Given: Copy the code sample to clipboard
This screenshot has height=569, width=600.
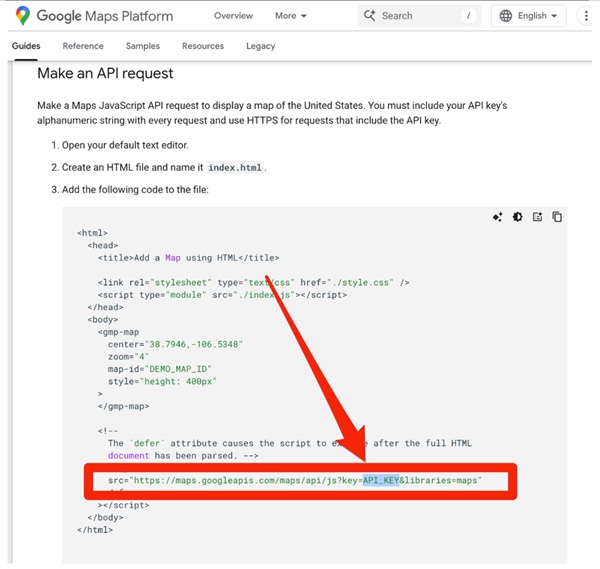Looking at the screenshot, I should (557, 217).
